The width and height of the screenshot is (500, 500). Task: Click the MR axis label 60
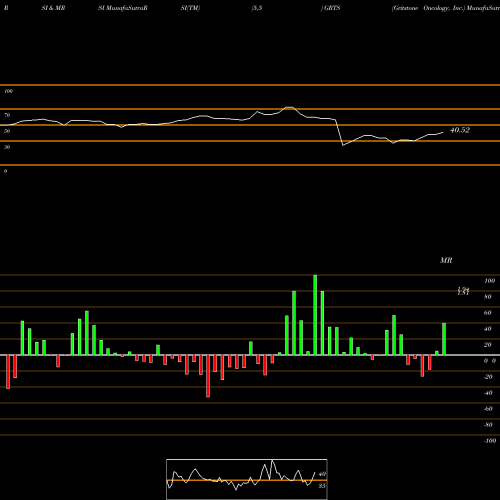tap(488, 313)
